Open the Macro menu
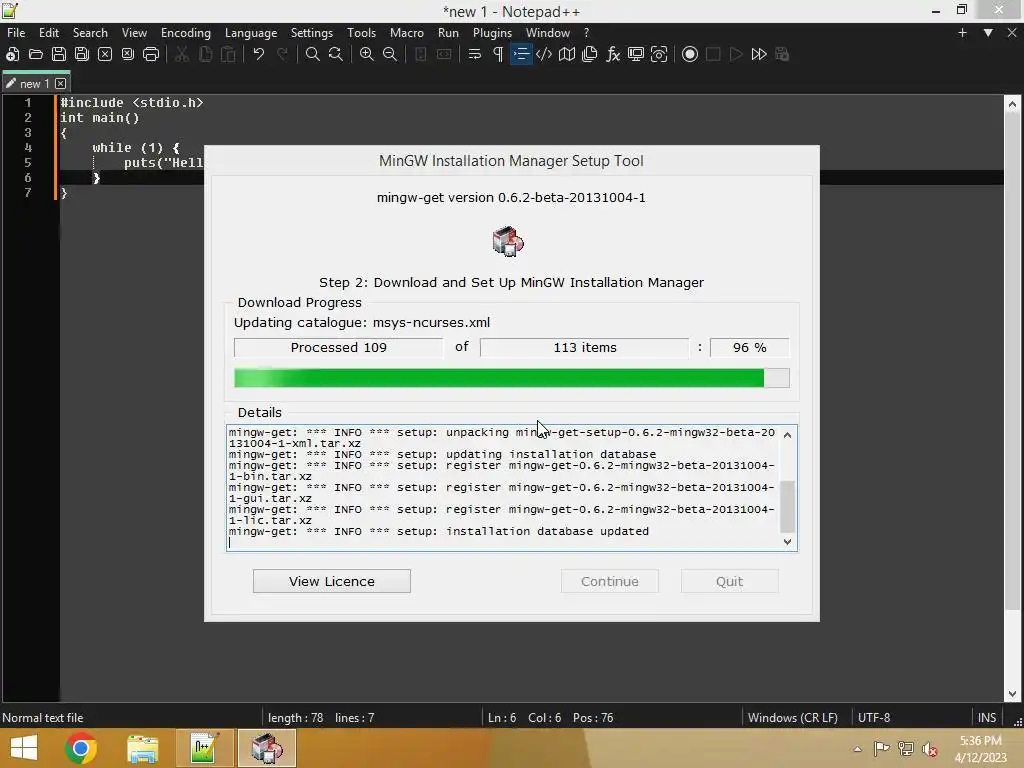 [407, 33]
